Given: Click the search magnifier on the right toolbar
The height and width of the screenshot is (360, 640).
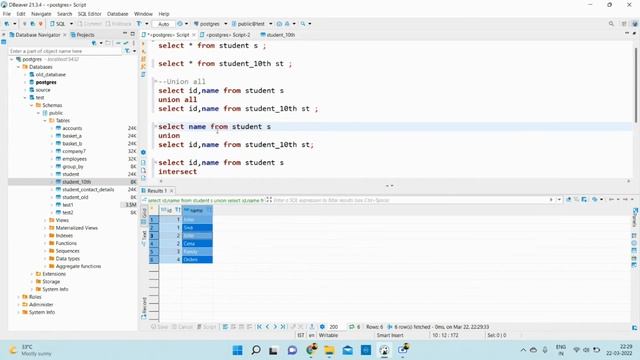Looking at the screenshot, I should (611, 24).
